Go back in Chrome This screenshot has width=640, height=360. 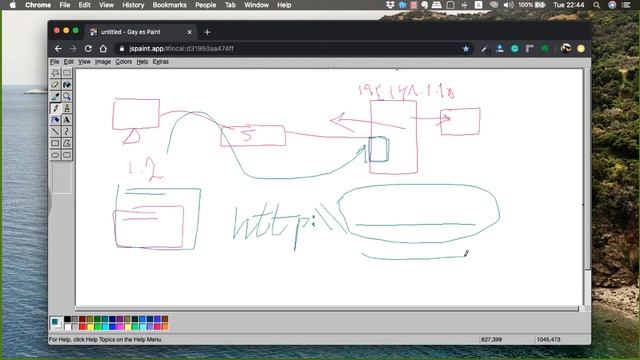tap(58, 49)
